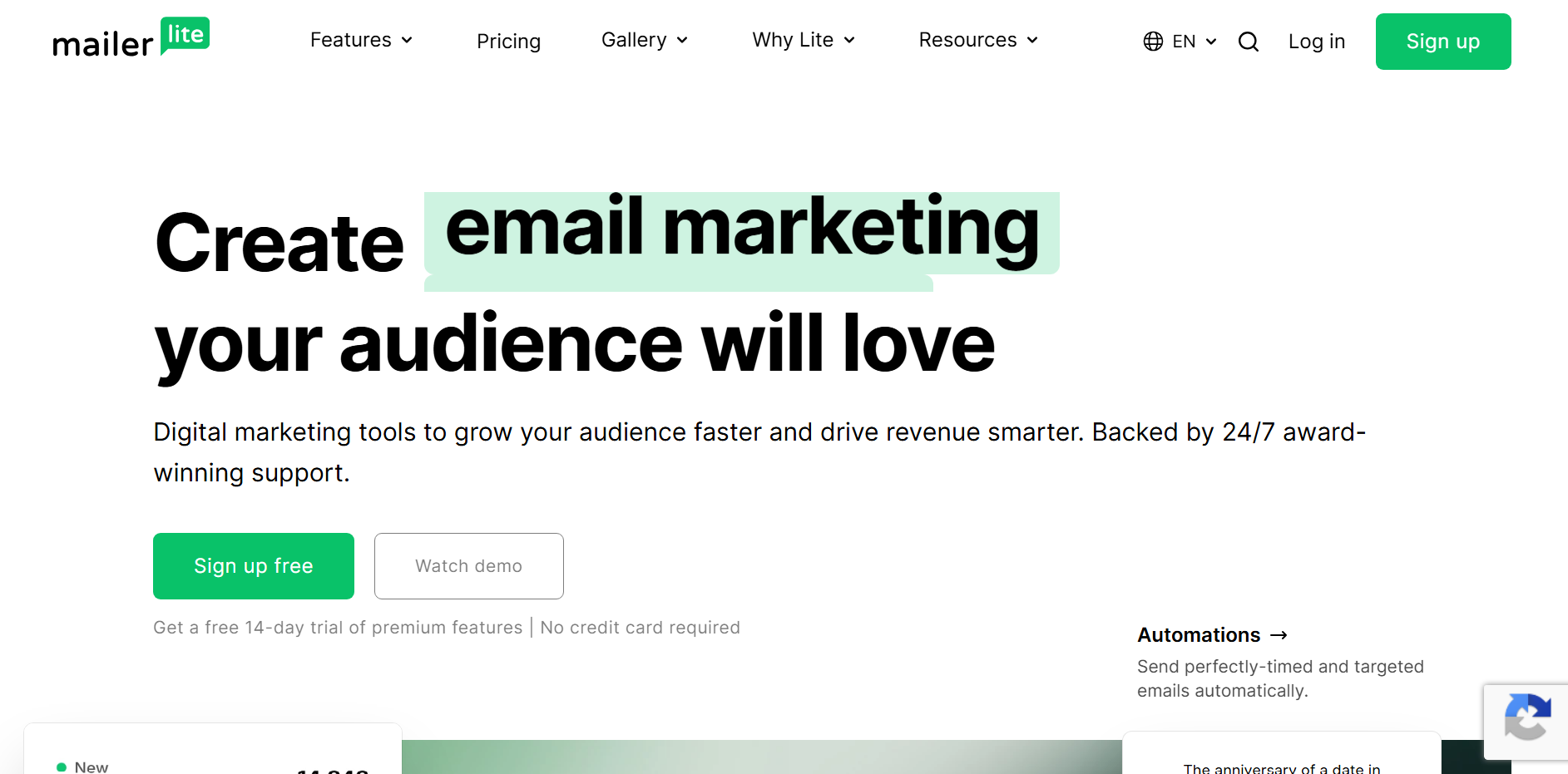
Task: Click Sign up free
Action: (253, 566)
